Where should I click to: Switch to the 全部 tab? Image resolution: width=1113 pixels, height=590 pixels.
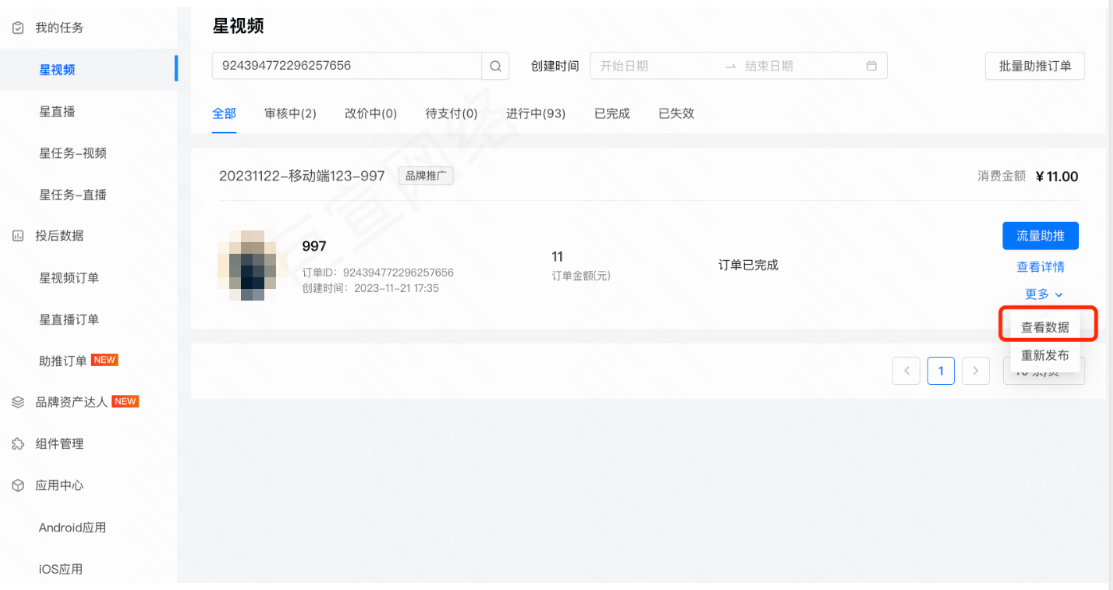[x=224, y=114]
